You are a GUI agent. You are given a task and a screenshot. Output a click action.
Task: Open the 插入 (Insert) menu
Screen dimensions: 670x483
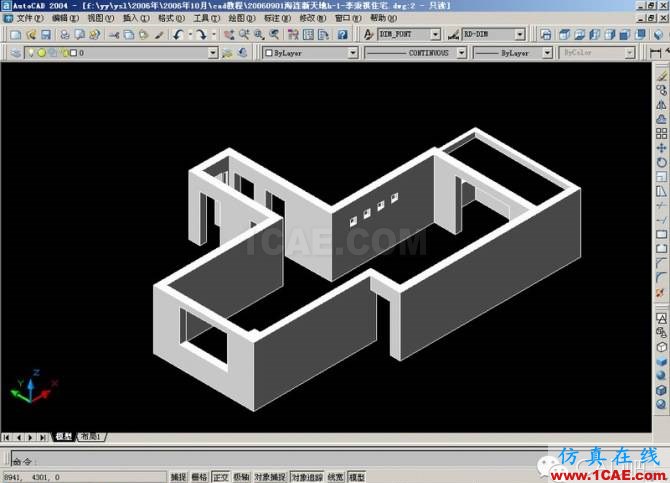pyautogui.click(x=136, y=18)
